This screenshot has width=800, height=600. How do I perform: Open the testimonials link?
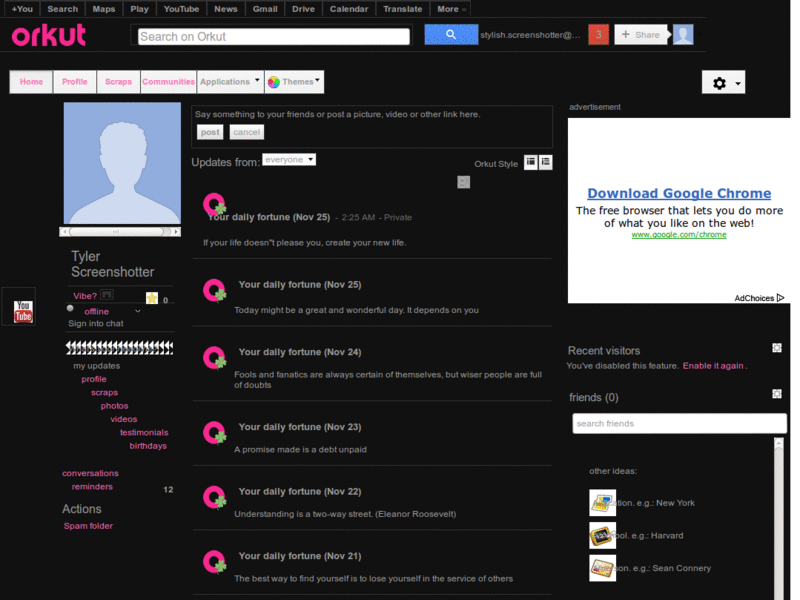(x=144, y=433)
